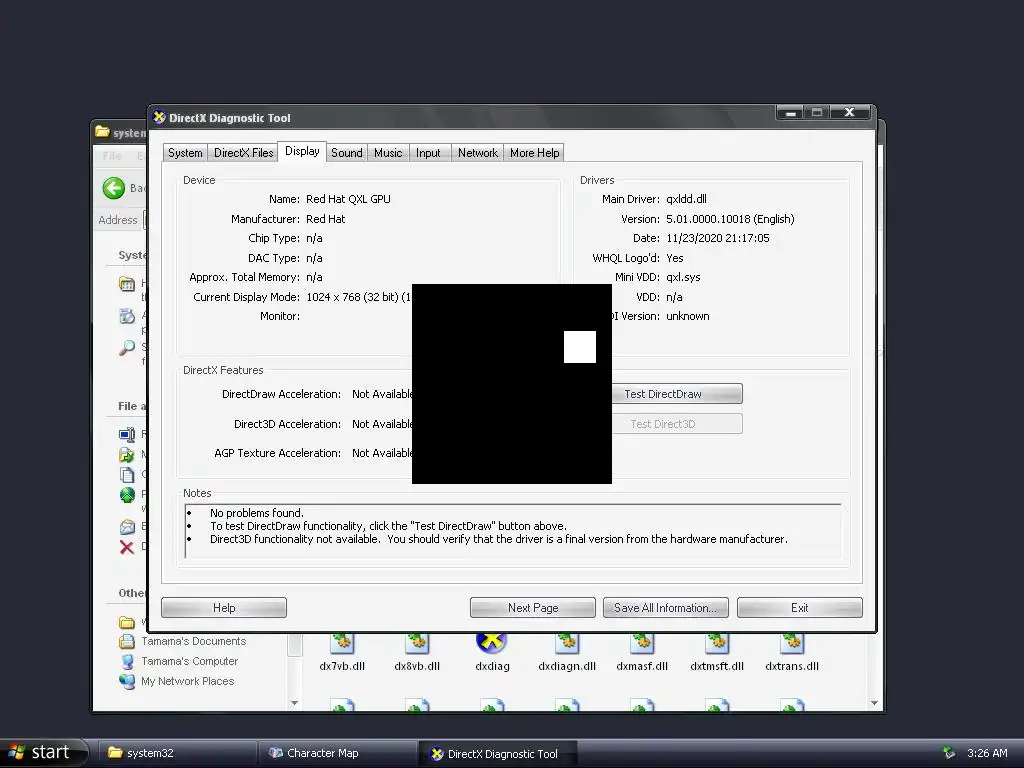Open Tamama's Computer link in sidebar
1024x768 pixels.
pos(189,662)
